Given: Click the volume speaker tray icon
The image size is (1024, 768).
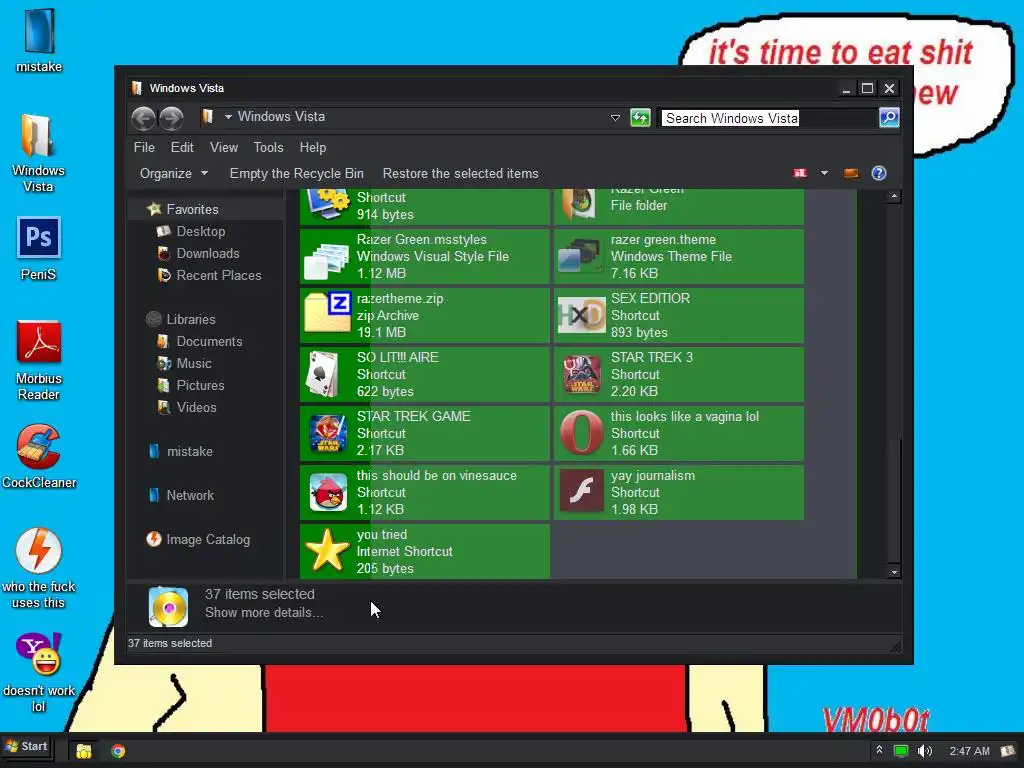Looking at the screenshot, I should pos(924,751).
